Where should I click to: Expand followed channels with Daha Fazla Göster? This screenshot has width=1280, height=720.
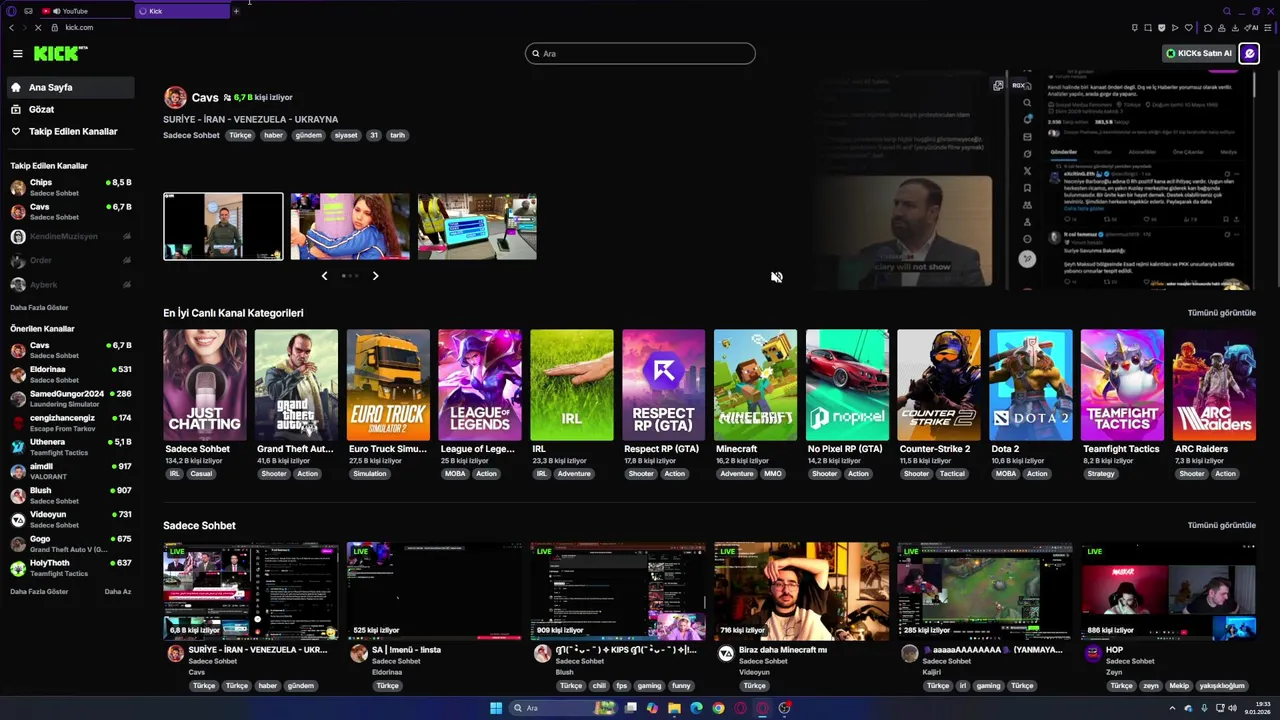click(x=39, y=307)
